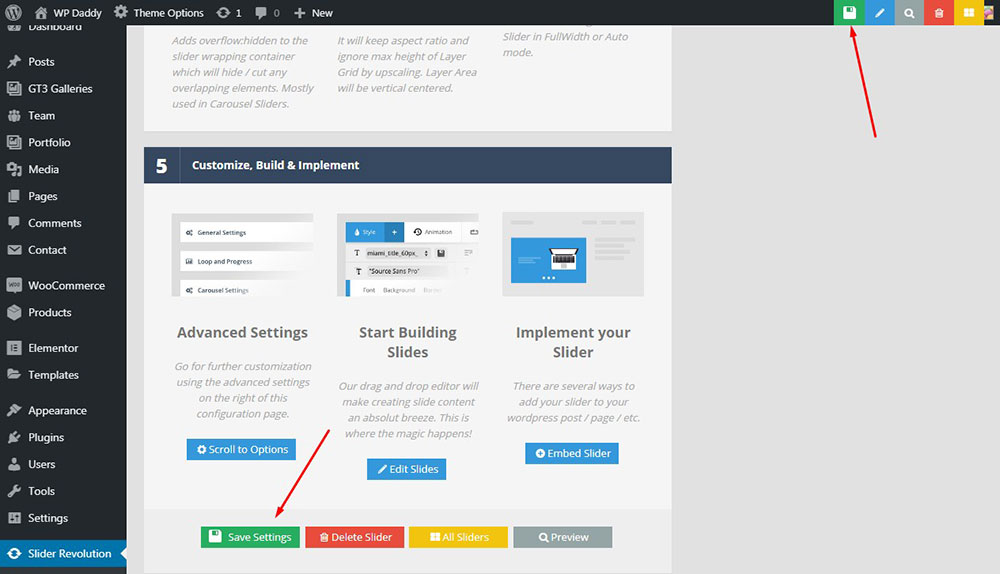
Task: Click Scroll to Options button
Action: (x=241, y=450)
